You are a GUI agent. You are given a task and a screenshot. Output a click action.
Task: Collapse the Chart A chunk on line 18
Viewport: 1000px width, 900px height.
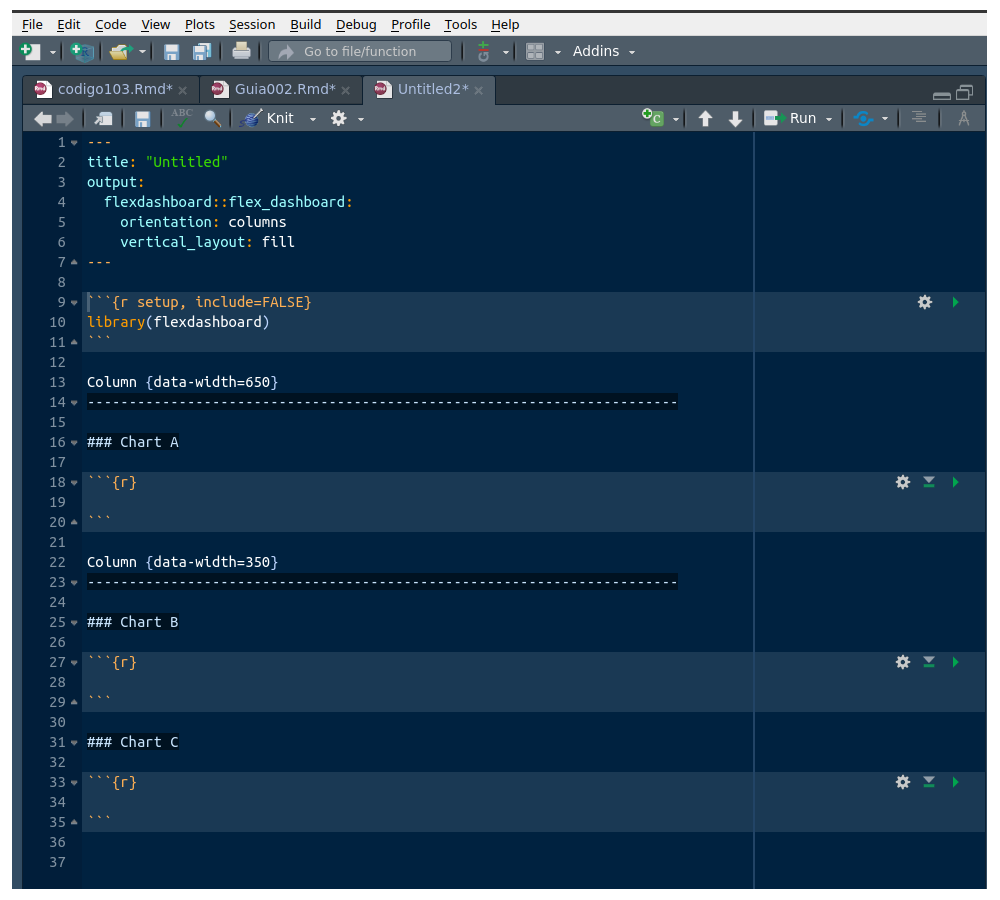pos(74,482)
